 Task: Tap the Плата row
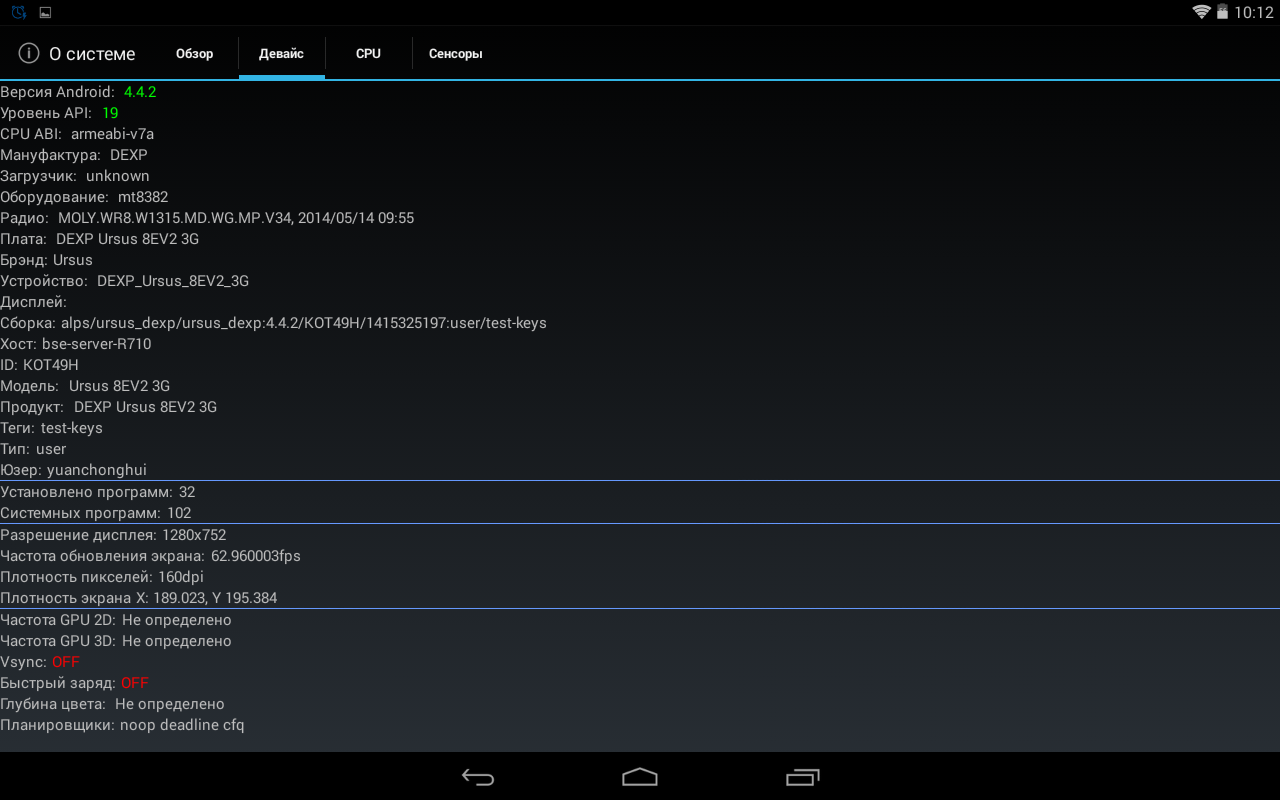(x=640, y=239)
